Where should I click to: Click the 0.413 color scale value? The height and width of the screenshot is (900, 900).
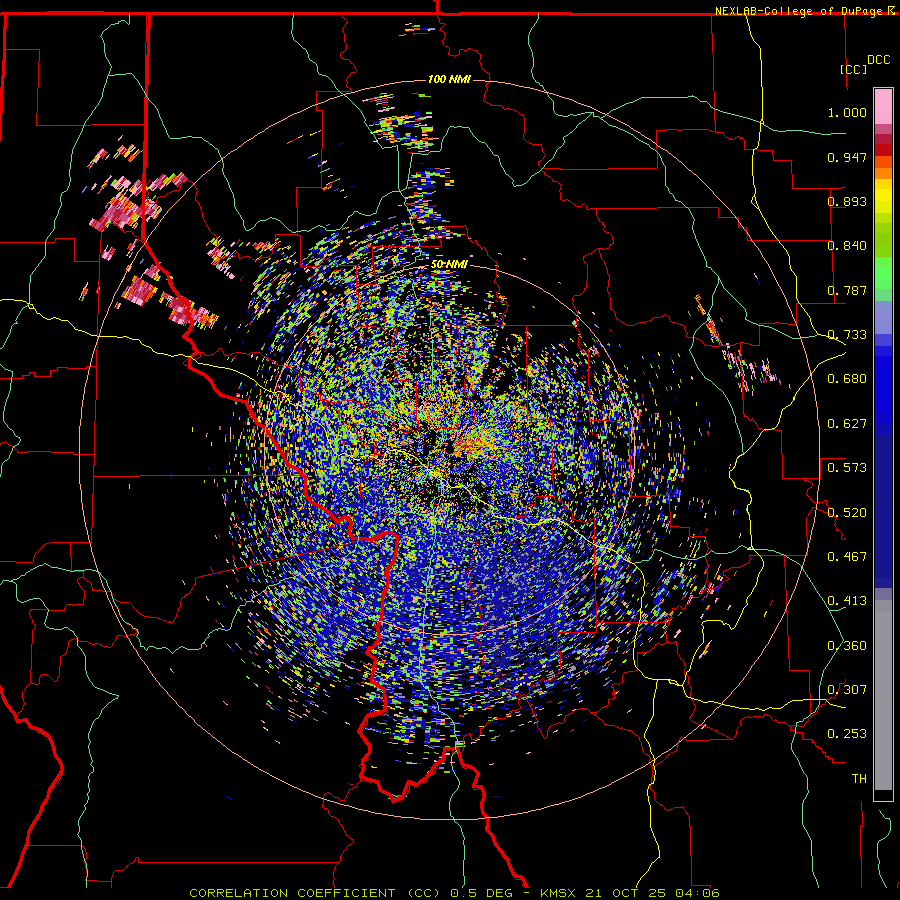(x=847, y=601)
